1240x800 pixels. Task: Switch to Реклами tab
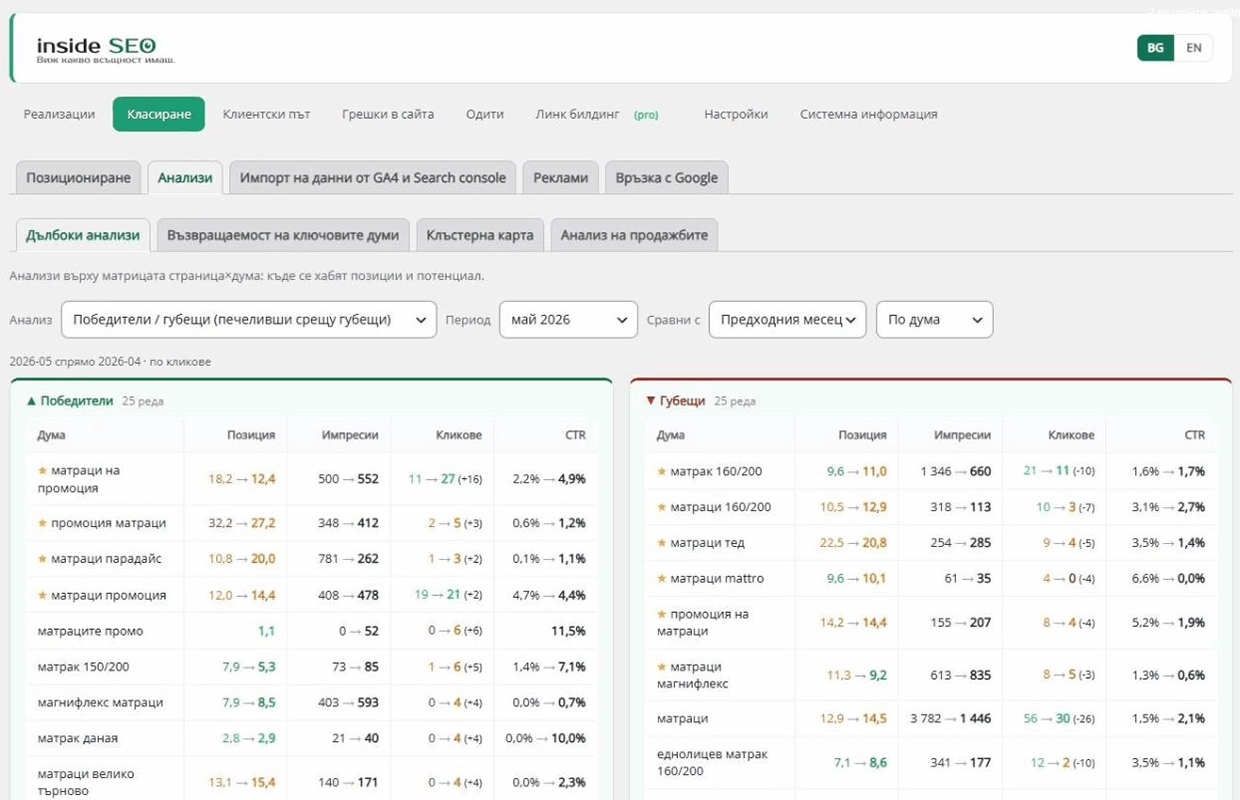(561, 177)
